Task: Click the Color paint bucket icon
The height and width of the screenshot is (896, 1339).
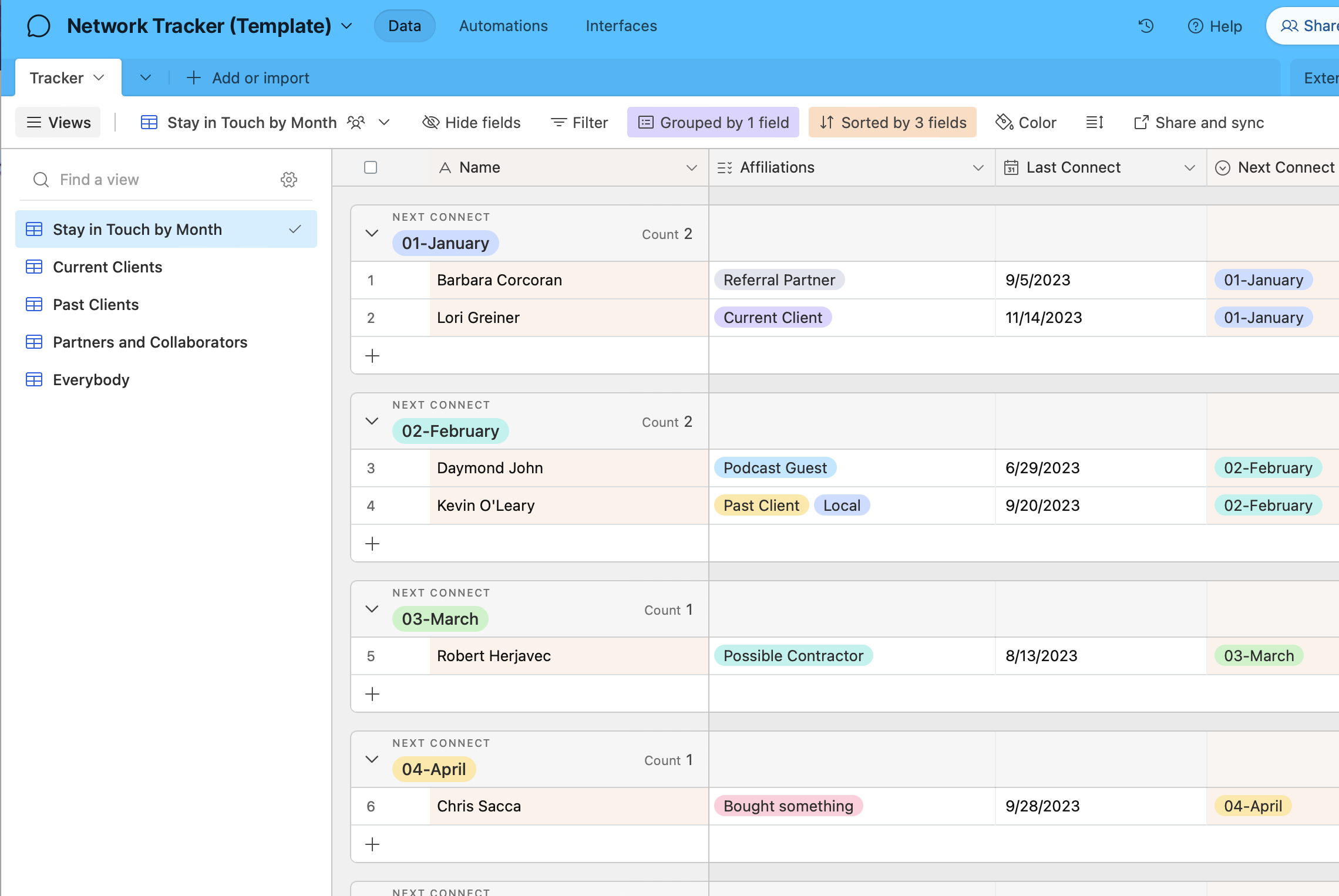Action: [1004, 122]
